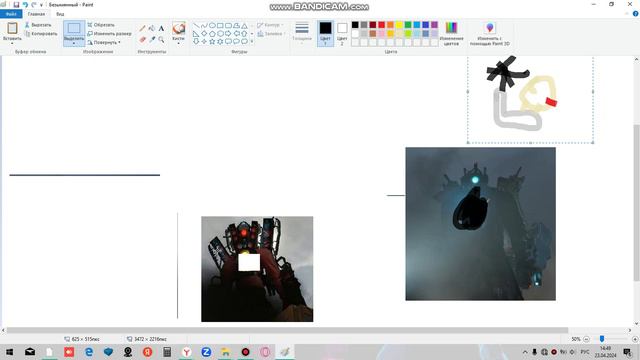Click the red robot picture on canvas
The width and height of the screenshot is (640, 360).
point(257,269)
